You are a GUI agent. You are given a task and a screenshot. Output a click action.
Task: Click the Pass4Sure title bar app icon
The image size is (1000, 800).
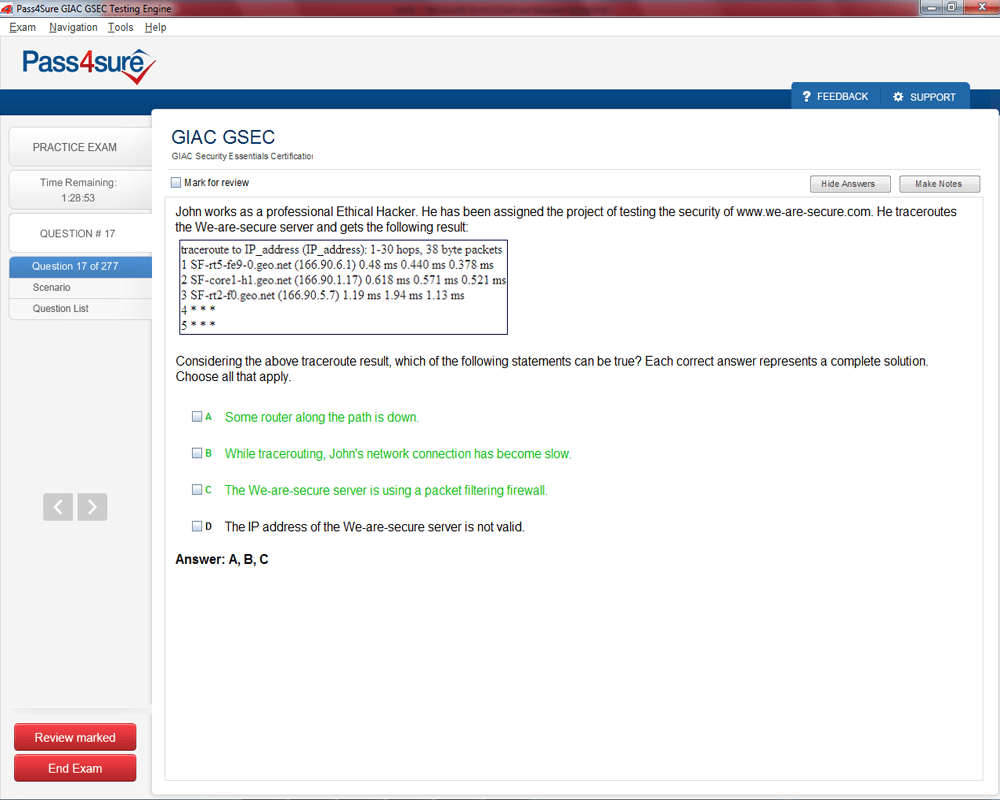point(7,8)
